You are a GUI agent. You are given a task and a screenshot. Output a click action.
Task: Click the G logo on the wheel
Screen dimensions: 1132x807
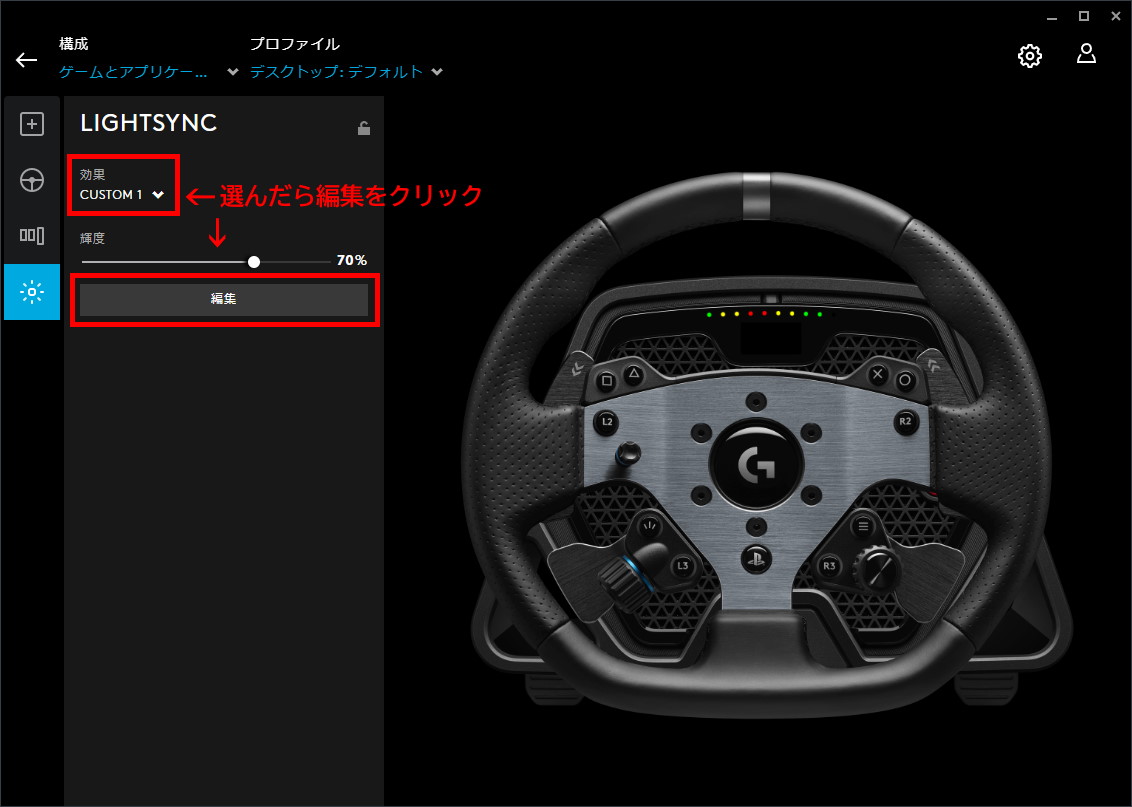(756, 464)
